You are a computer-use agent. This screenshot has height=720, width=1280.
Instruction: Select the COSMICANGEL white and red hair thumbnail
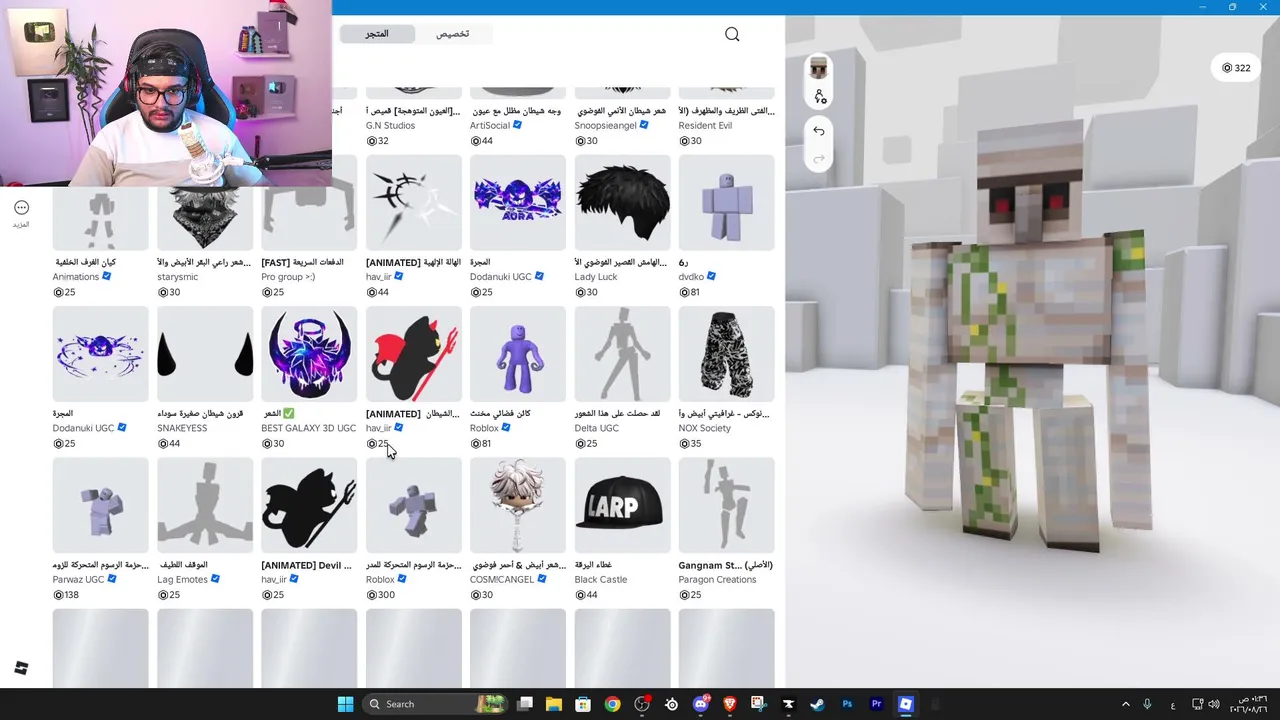(518, 505)
